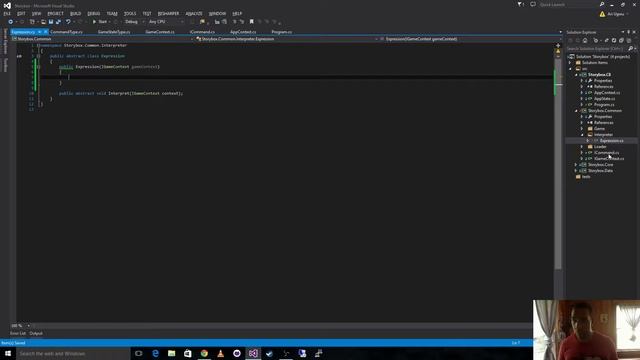Viewport: 640px width, 360px height.
Task: Switch to the Program.cs tab
Action: (282, 32)
